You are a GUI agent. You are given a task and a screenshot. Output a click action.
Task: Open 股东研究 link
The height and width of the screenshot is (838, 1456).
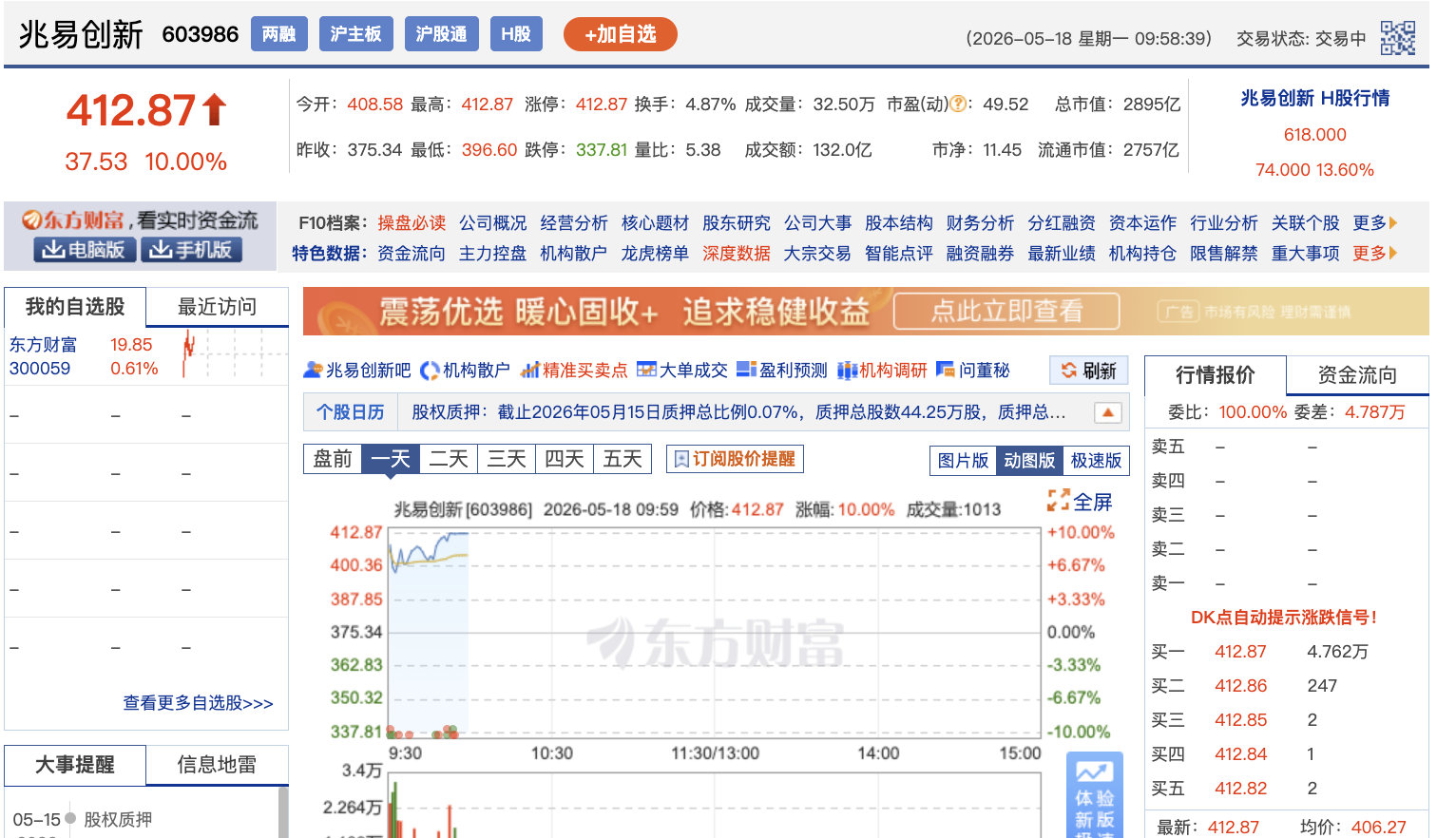[737, 223]
